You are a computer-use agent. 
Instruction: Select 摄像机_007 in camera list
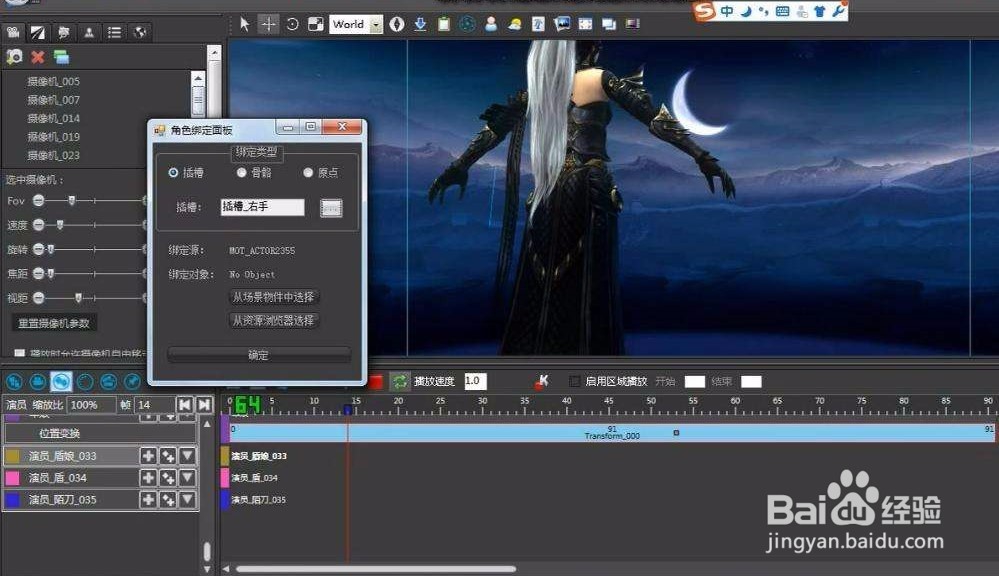pyautogui.click(x=54, y=100)
